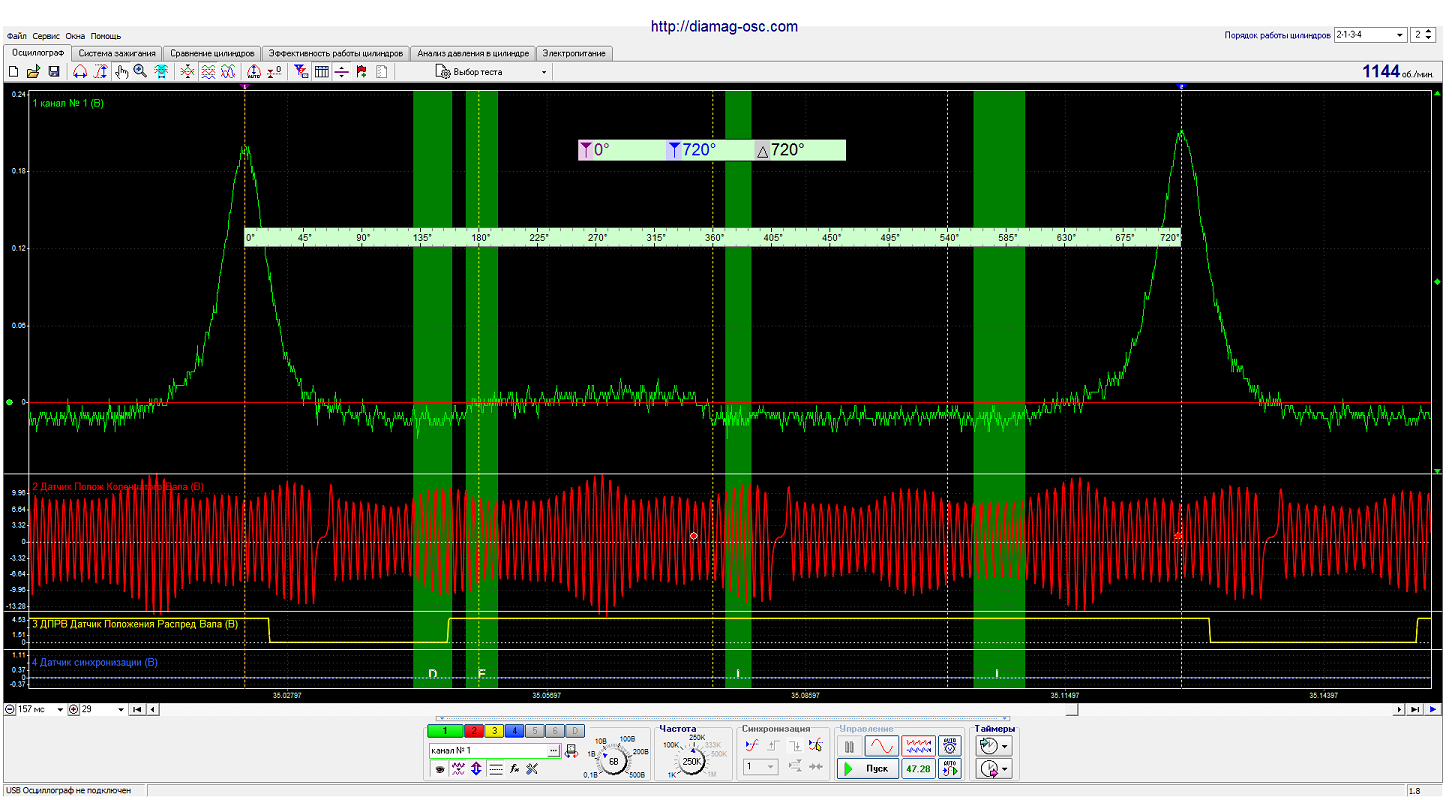Click the notes page toolbar icon
The image size is (1452, 800).
coord(382,71)
